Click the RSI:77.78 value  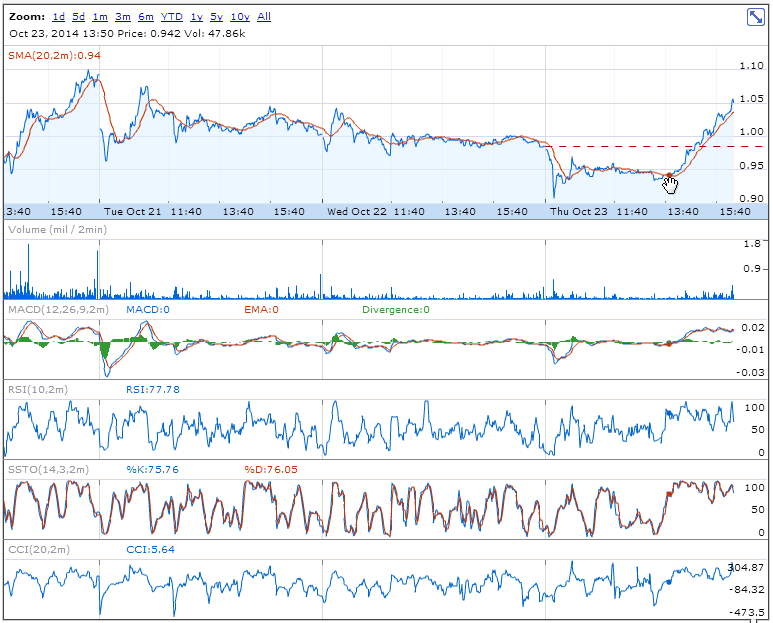[153, 389]
